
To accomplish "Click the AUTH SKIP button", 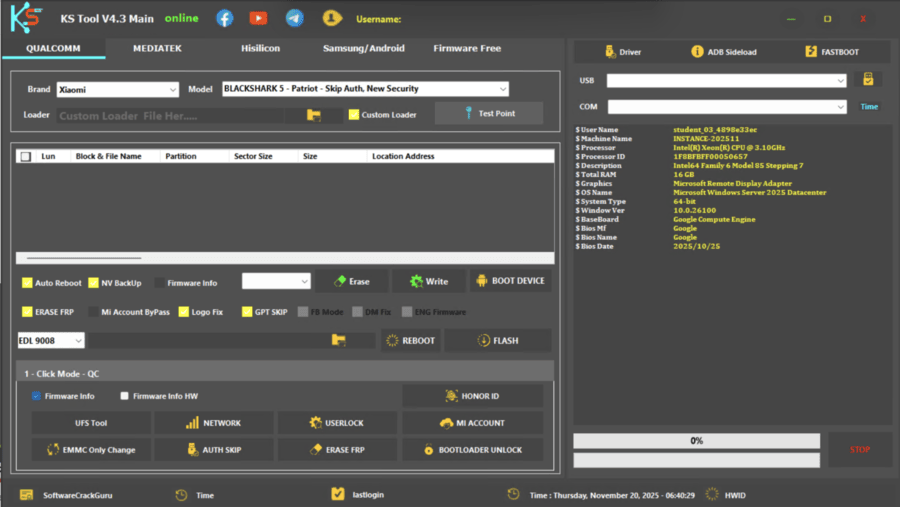I will 214,450.
